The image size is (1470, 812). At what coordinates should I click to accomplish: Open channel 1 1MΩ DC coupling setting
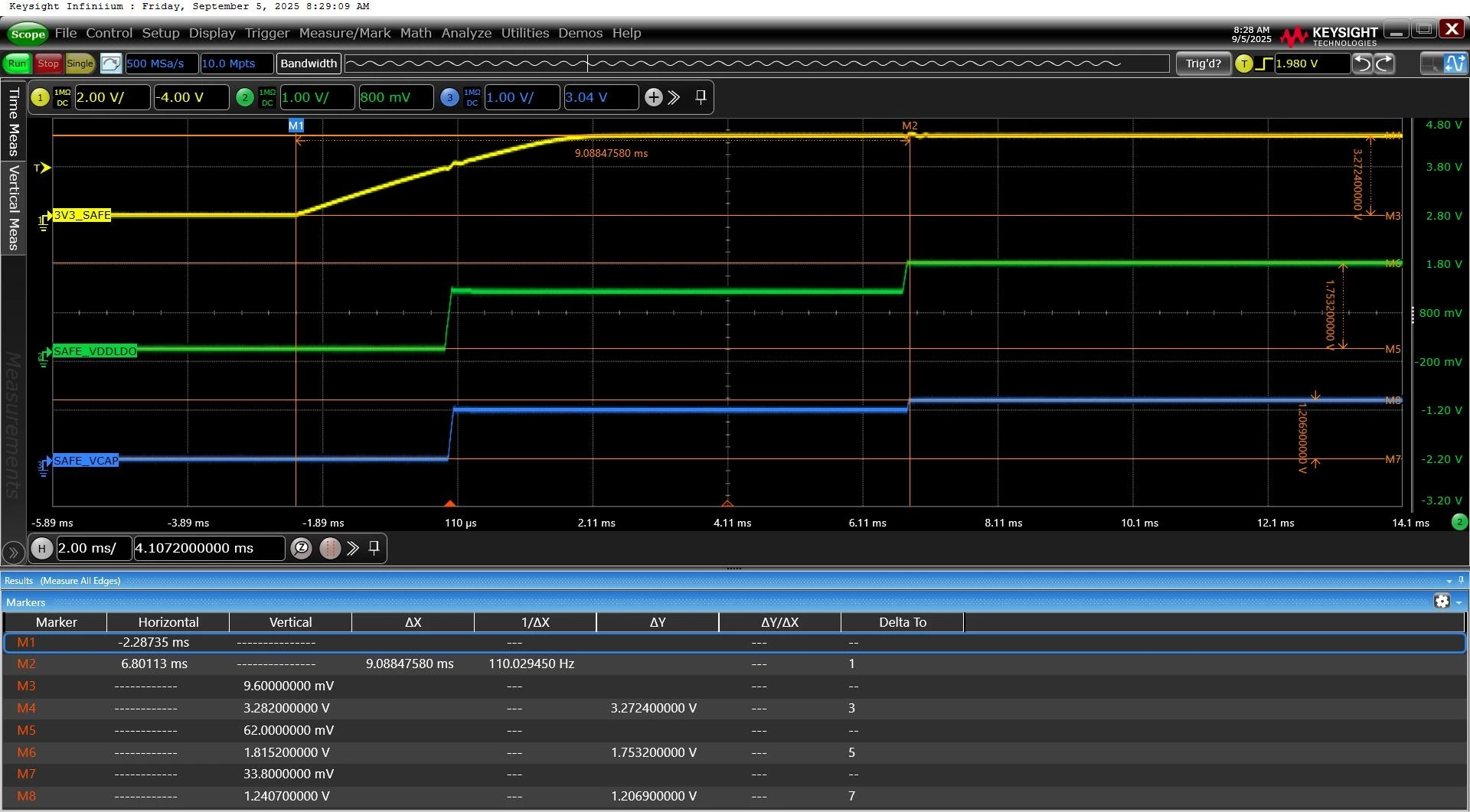coord(62,97)
